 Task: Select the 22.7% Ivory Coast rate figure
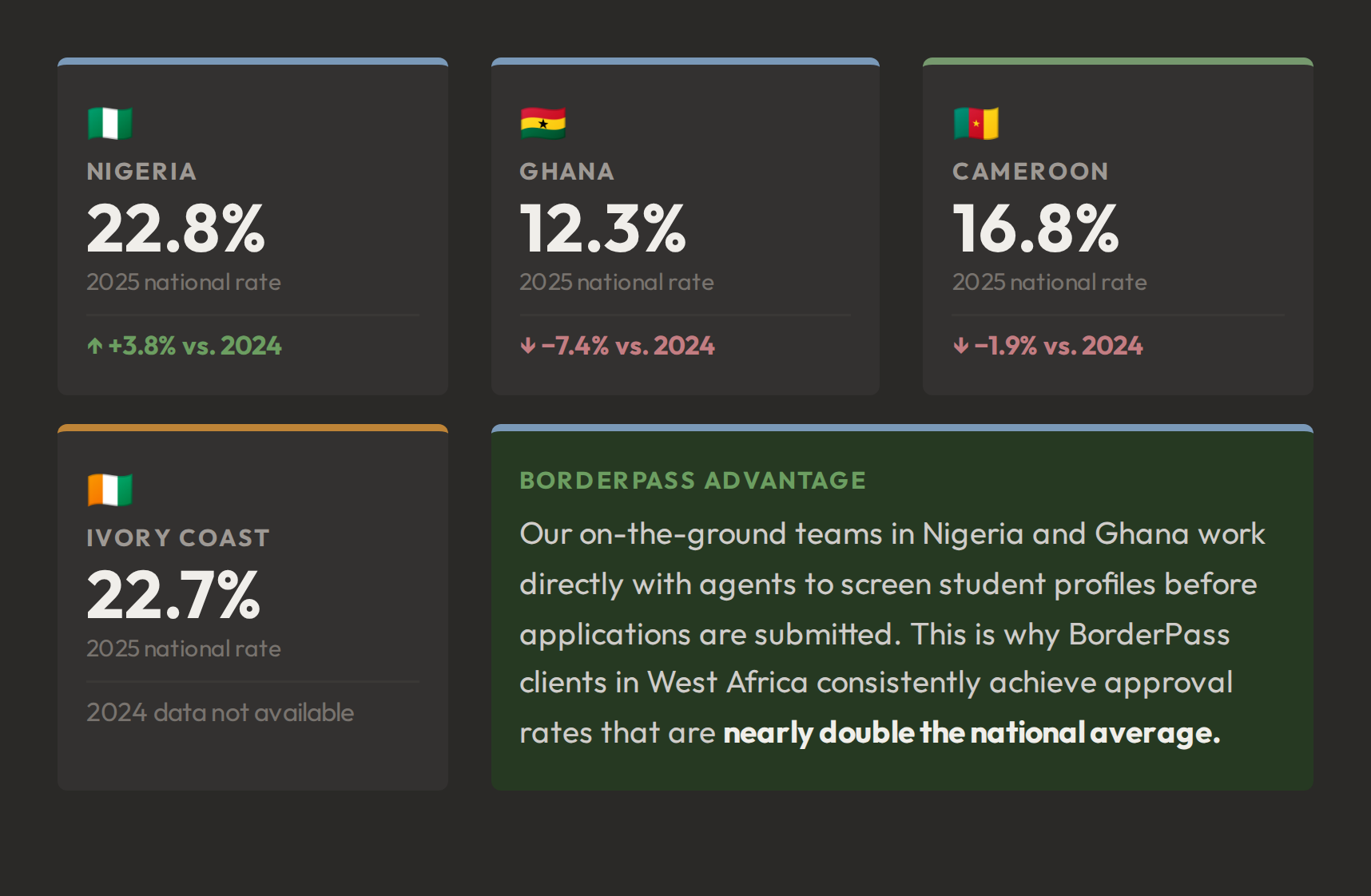point(173,595)
